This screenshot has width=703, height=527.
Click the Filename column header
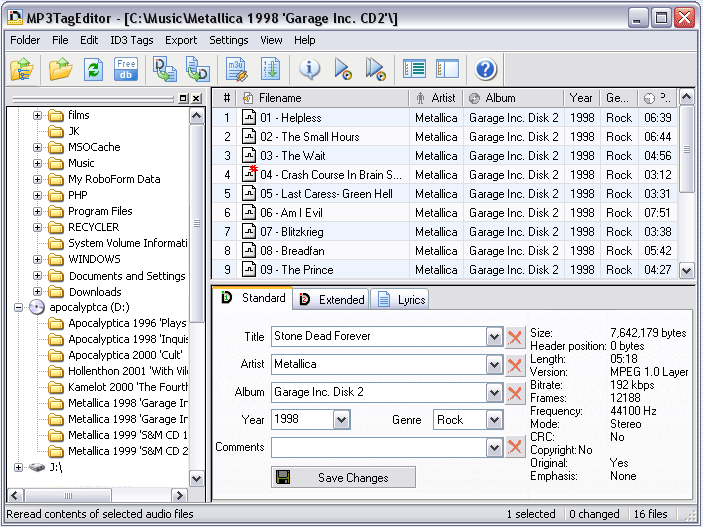280,98
